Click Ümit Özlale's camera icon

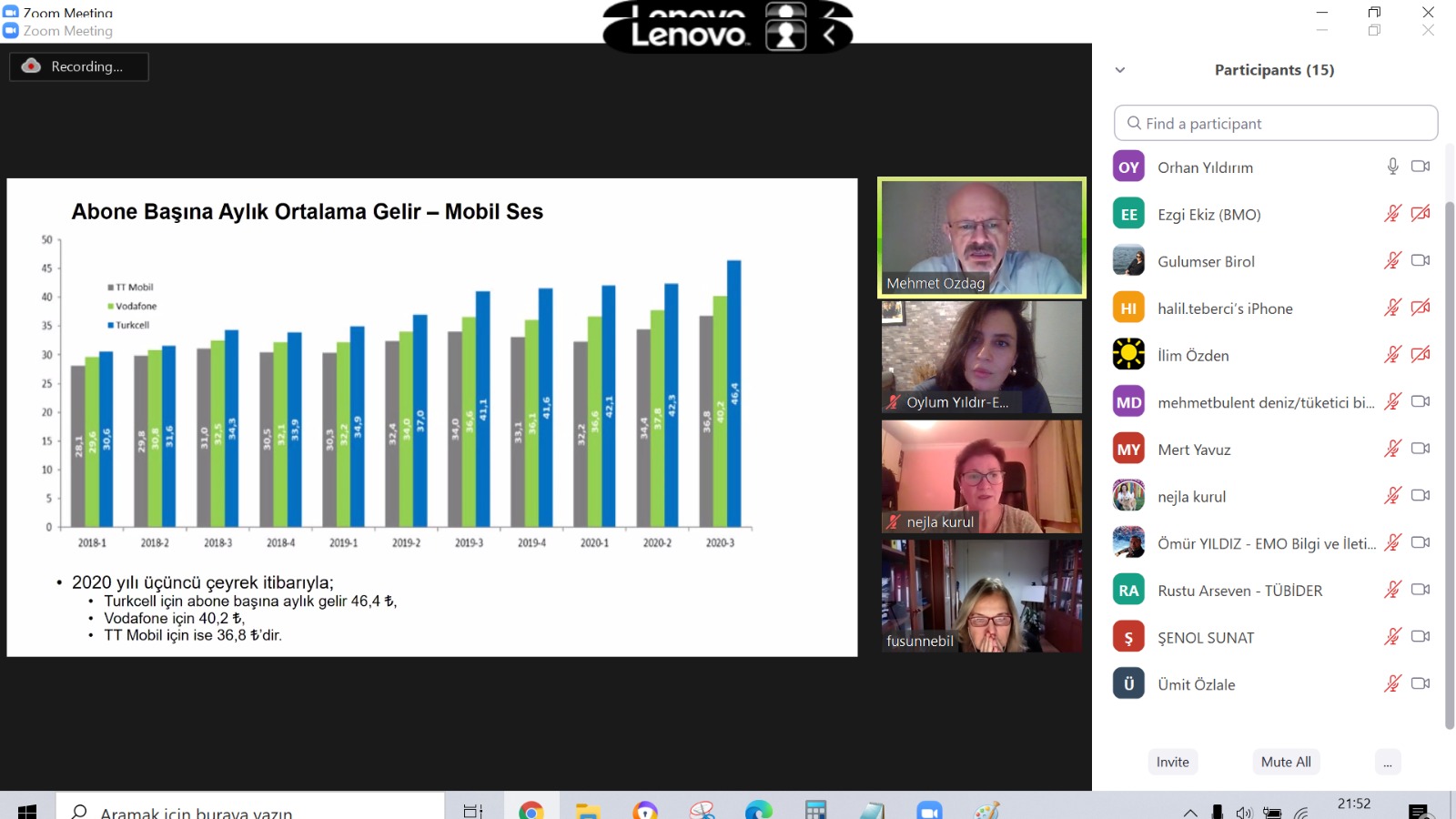click(1421, 684)
